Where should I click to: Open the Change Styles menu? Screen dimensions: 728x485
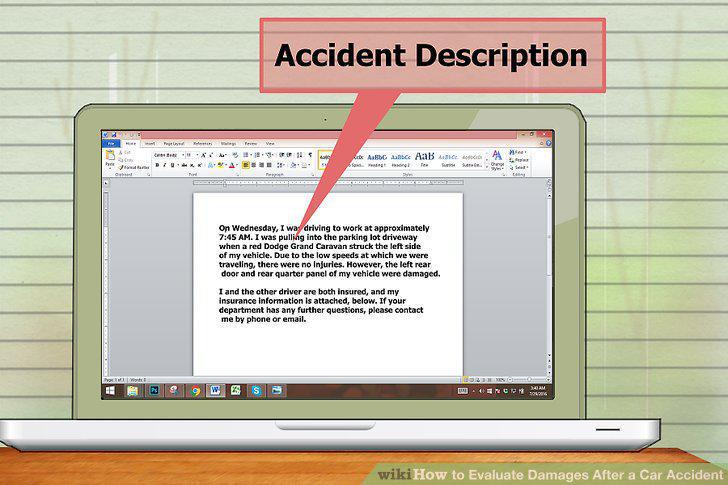[497, 161]
